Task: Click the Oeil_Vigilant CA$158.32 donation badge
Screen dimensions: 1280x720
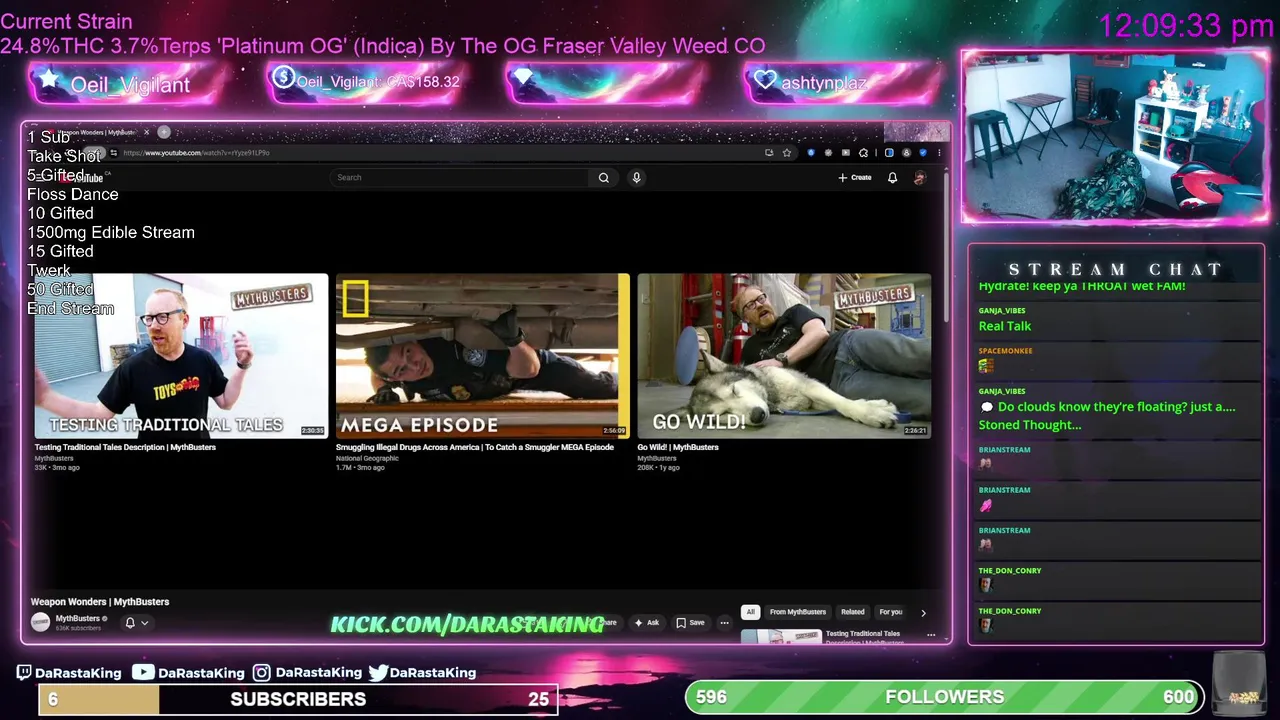Action: 364,83
